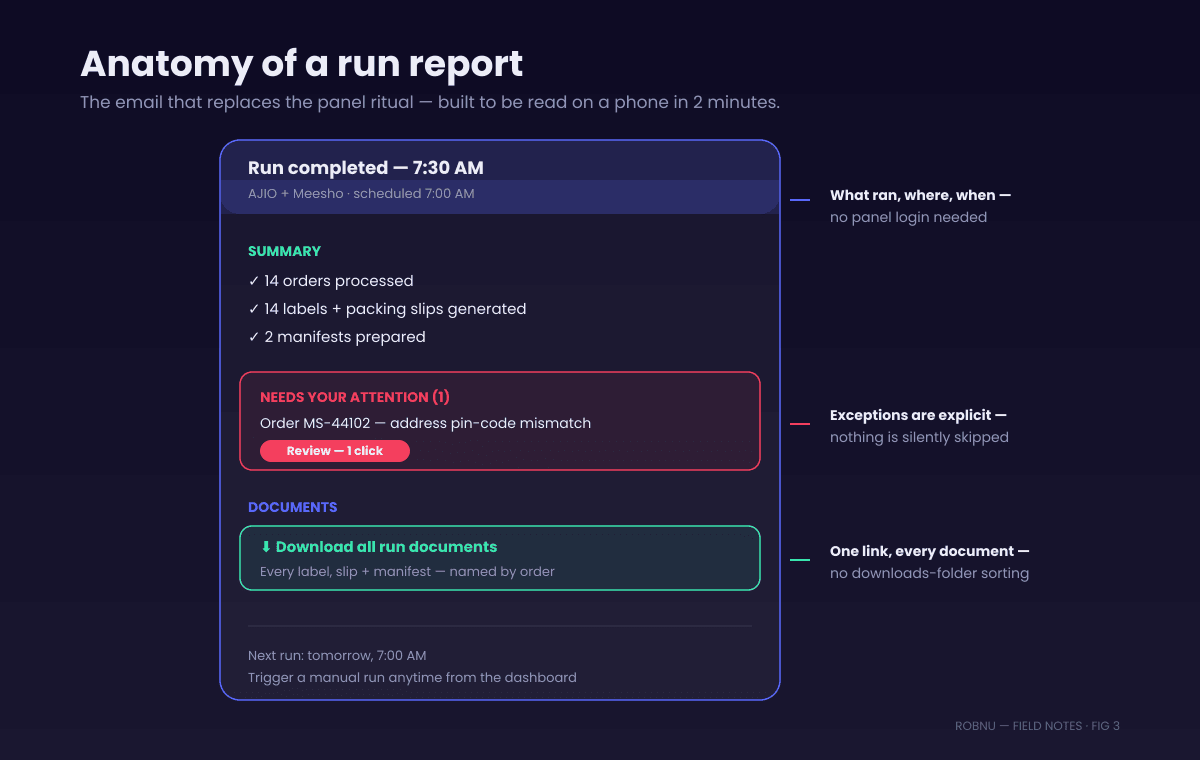Click the blue callout dash marker

pos(800,200)
